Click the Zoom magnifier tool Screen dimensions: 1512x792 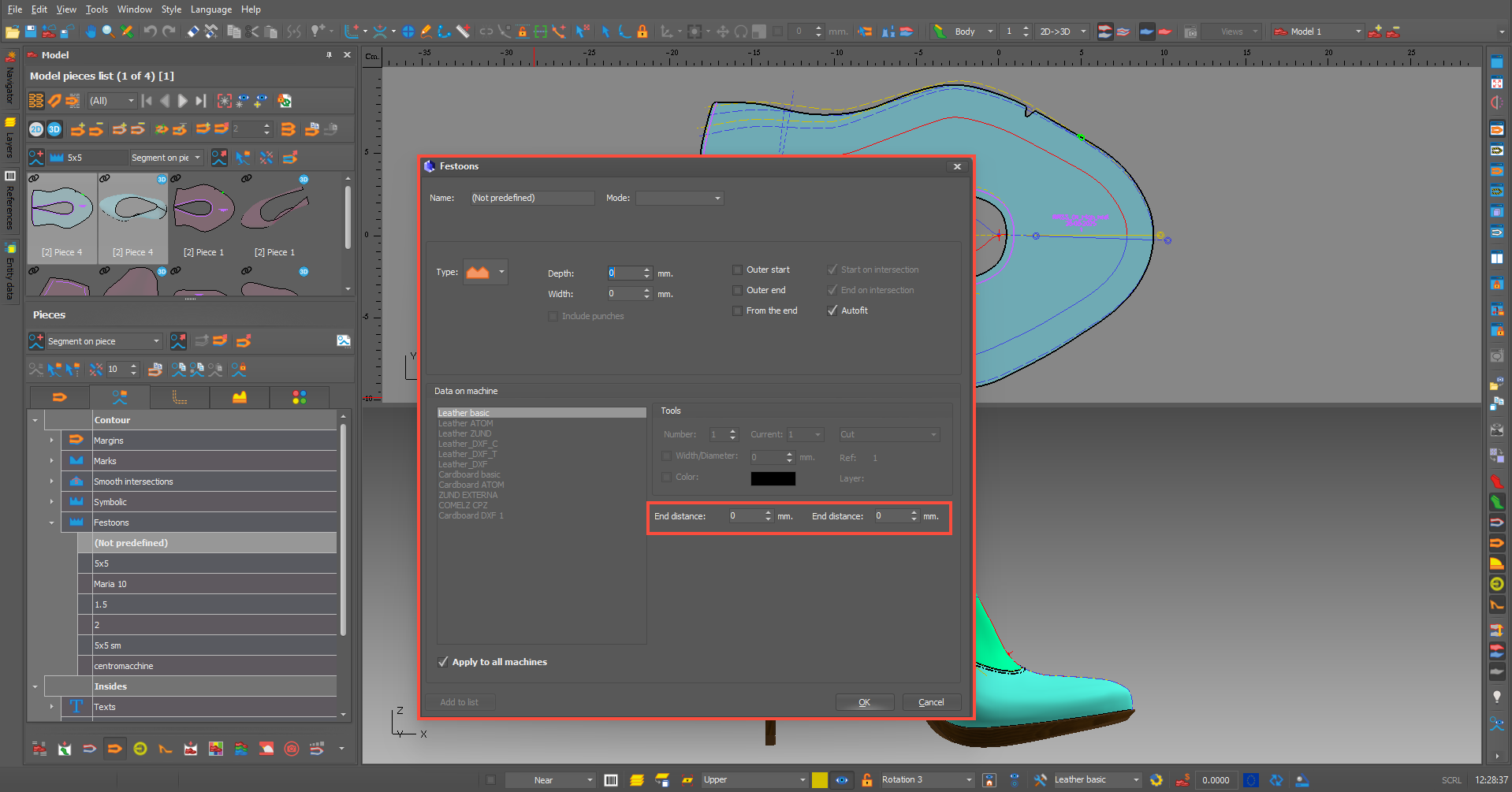pos(108,32)
